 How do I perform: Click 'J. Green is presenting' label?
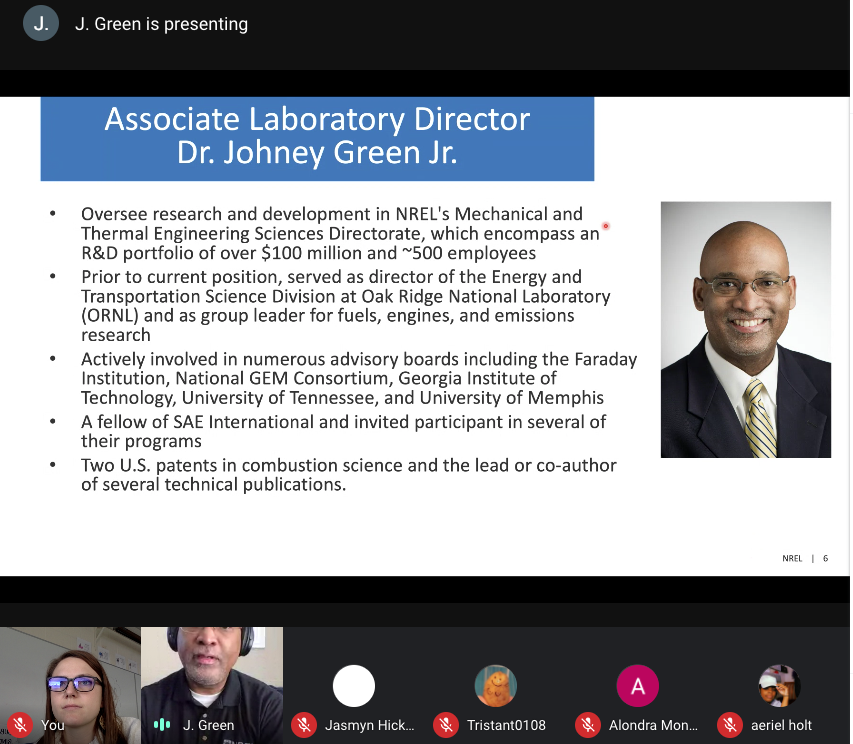161,24
